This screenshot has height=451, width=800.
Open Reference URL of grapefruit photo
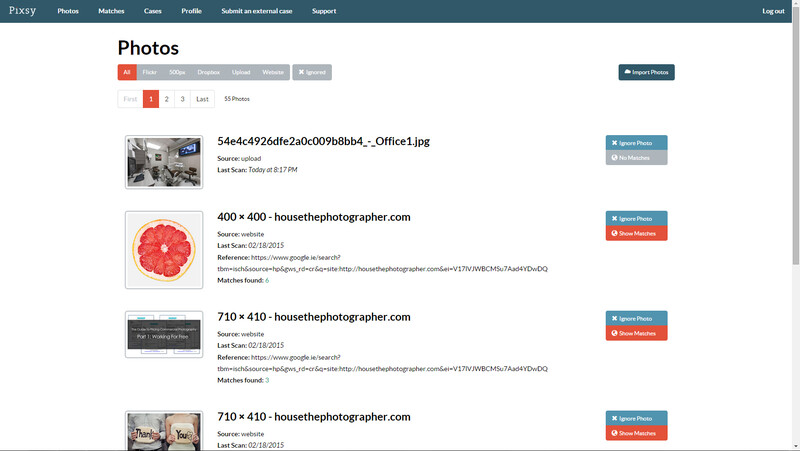click(382, 263)
